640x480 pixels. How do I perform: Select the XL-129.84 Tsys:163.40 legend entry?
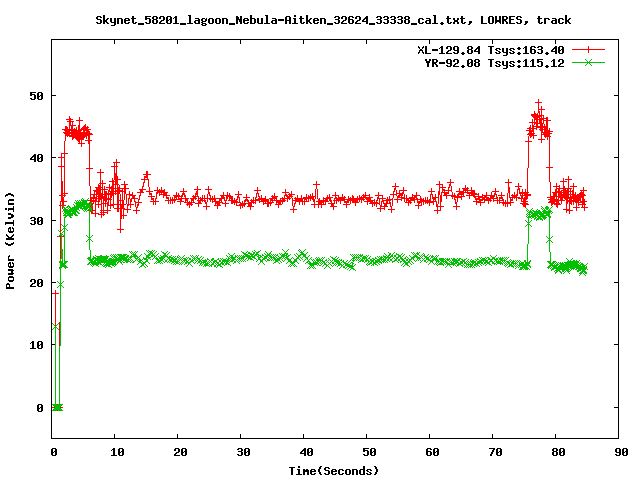491,50
